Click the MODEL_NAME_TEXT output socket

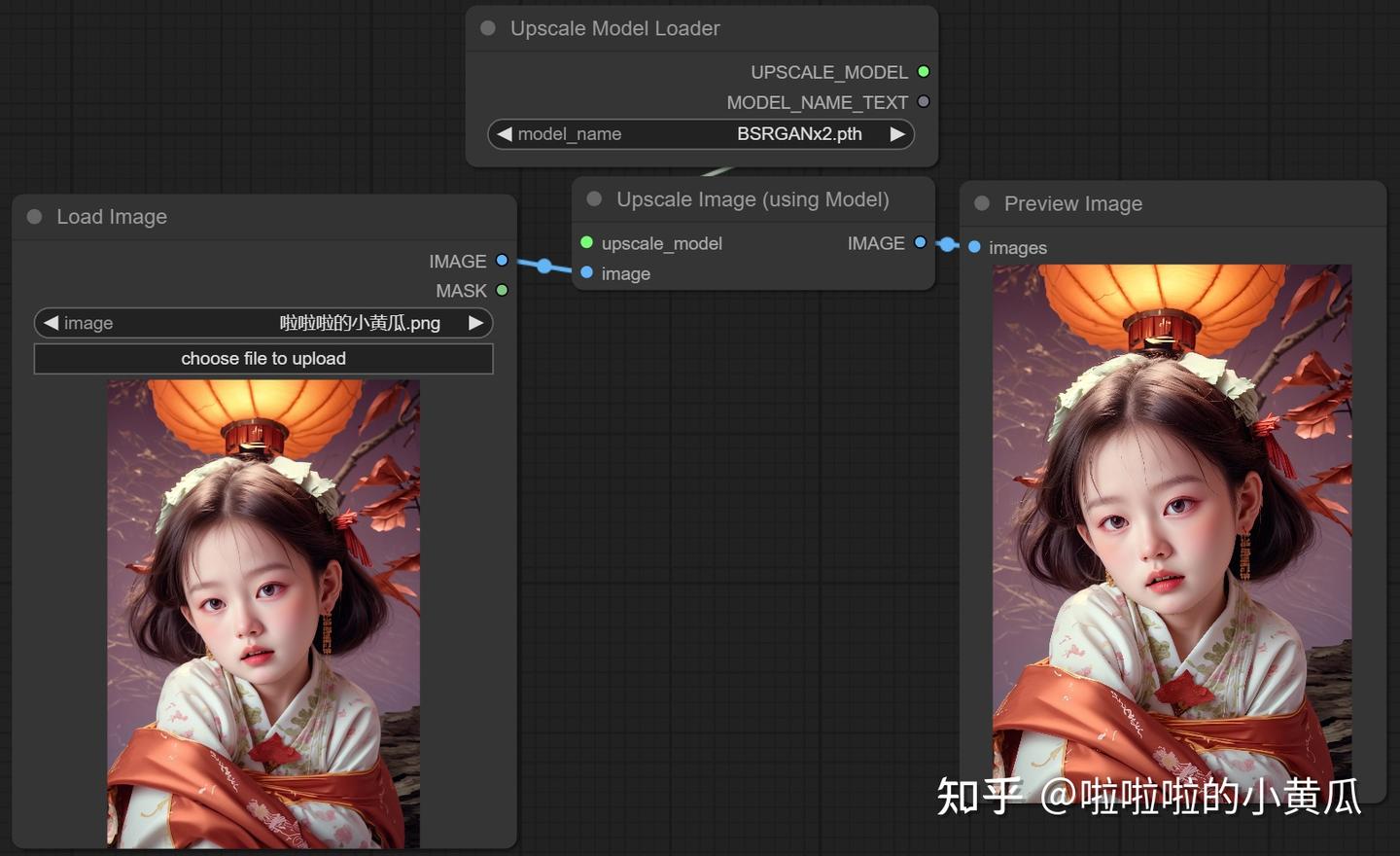923,101
